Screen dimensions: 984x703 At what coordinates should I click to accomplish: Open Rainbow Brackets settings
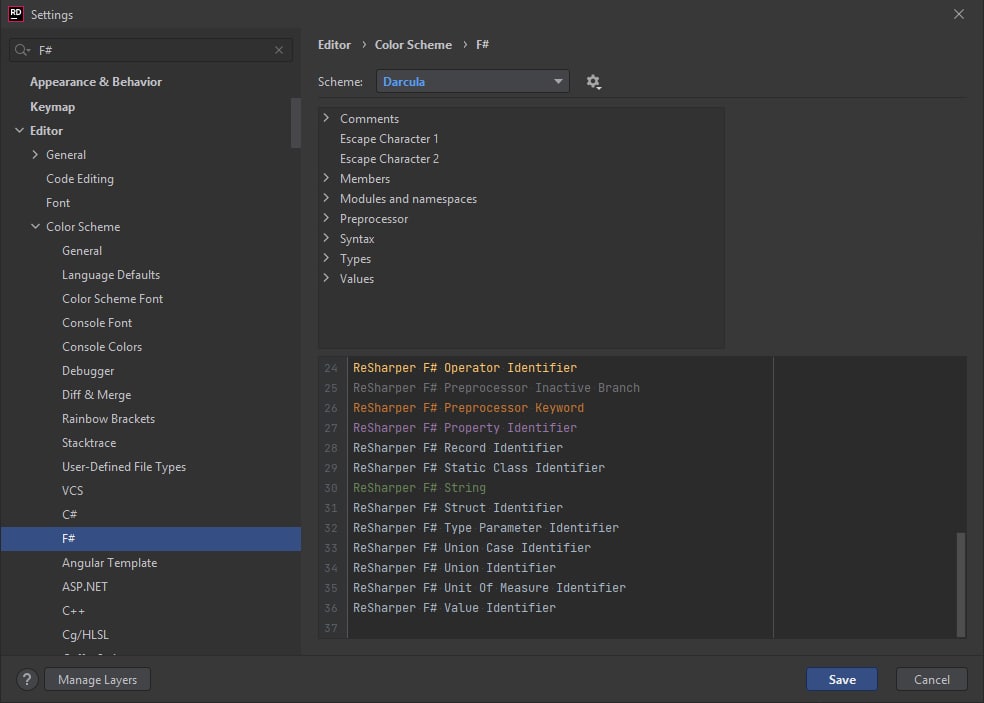[108, 419]
